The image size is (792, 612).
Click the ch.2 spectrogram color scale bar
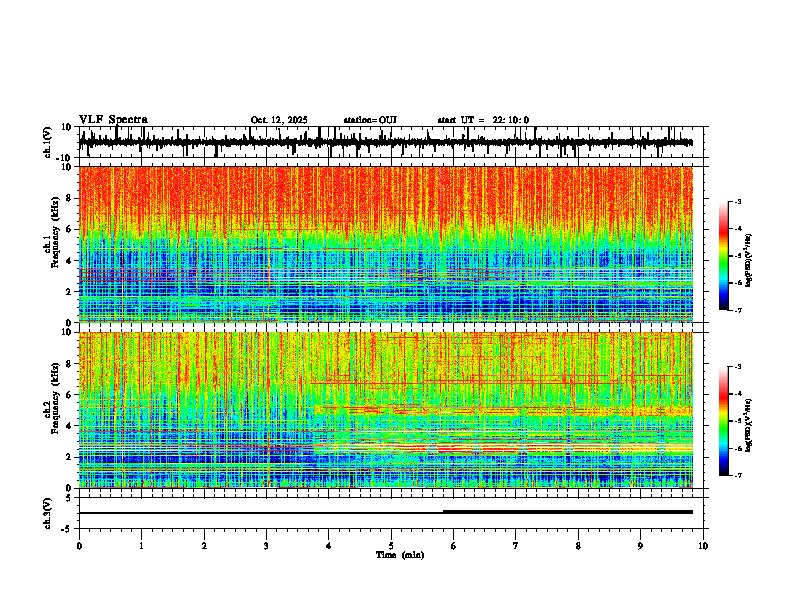pyautogui.click(x=724, y=421)
